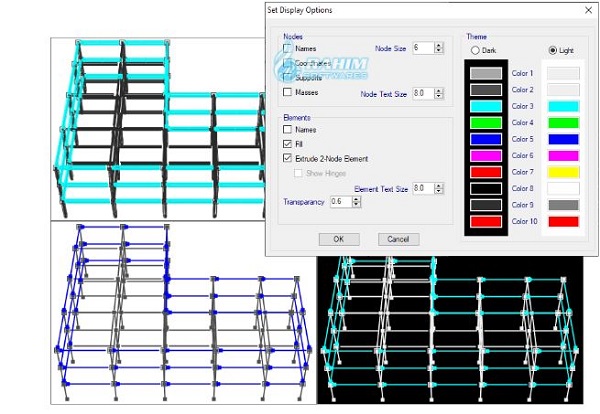Choose the green Color 4 swatch in Light column

[x=565, y=122]
